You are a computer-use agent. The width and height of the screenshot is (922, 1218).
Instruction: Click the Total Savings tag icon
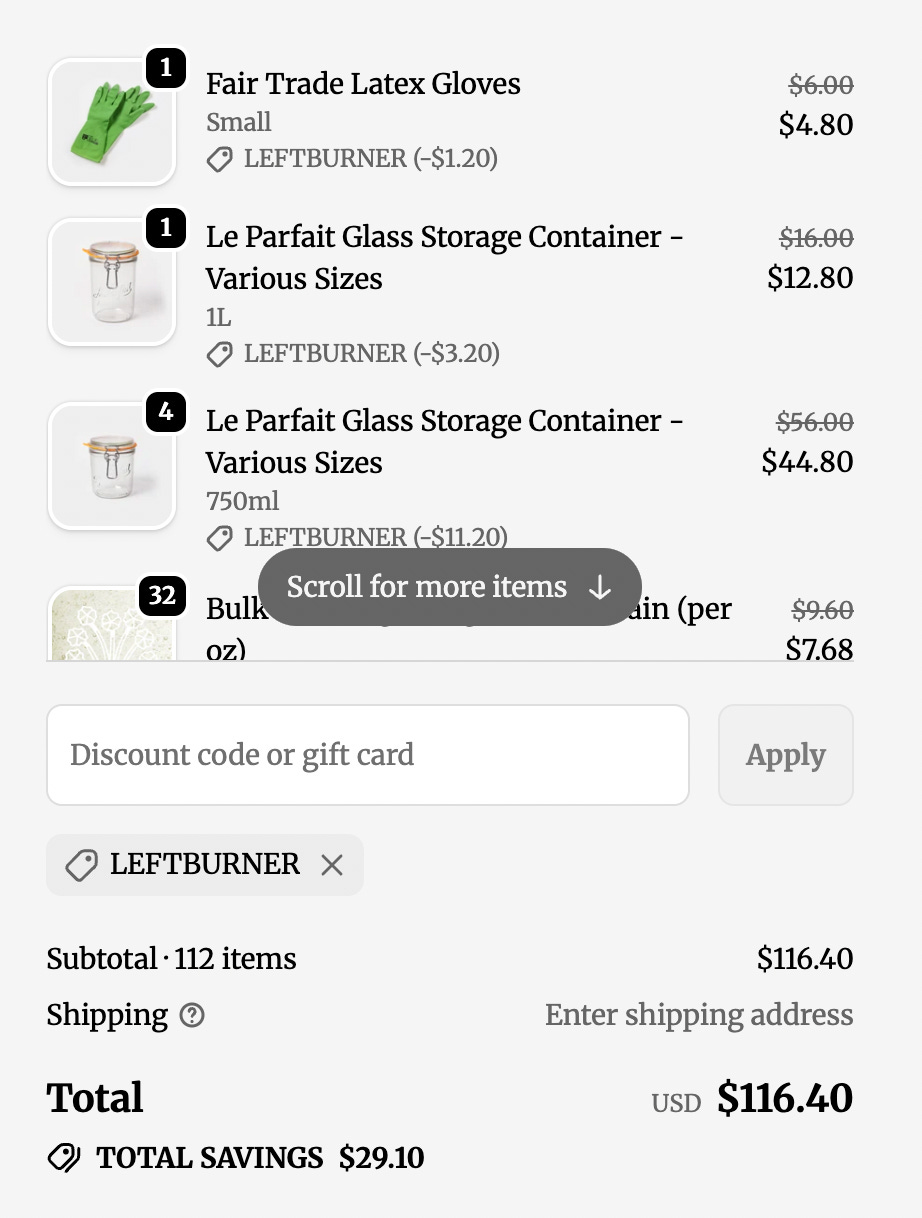click(x=64, y=1158)
